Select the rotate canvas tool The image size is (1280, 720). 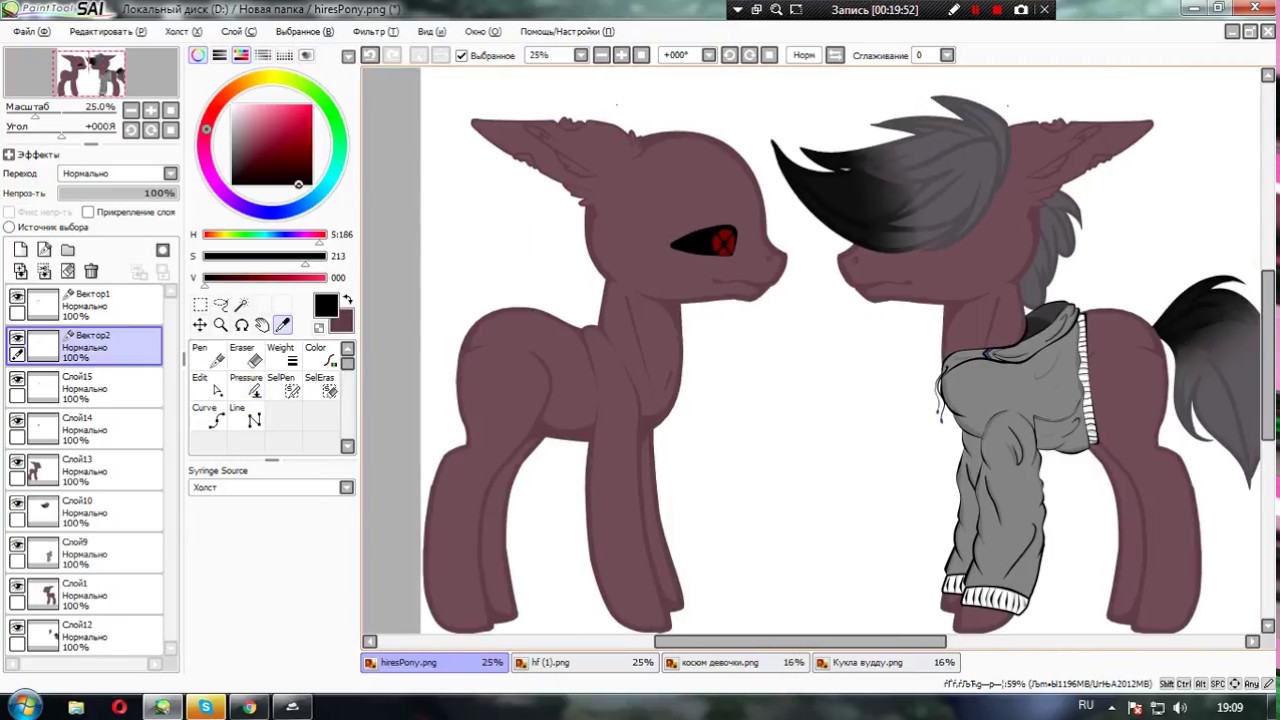(241, 325)
